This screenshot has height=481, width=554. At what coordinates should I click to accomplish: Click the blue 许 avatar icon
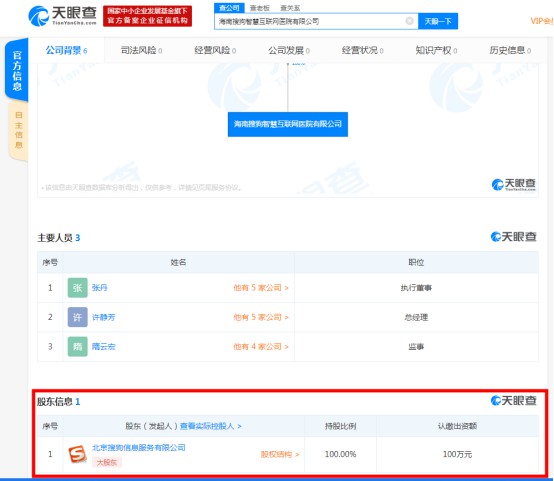point(77,317)
